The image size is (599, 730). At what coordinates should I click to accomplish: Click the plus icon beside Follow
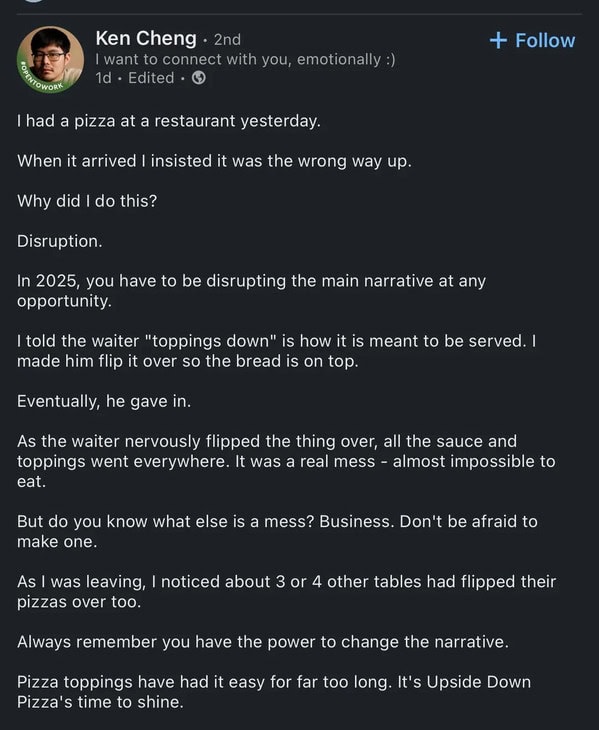coord(498,41)
